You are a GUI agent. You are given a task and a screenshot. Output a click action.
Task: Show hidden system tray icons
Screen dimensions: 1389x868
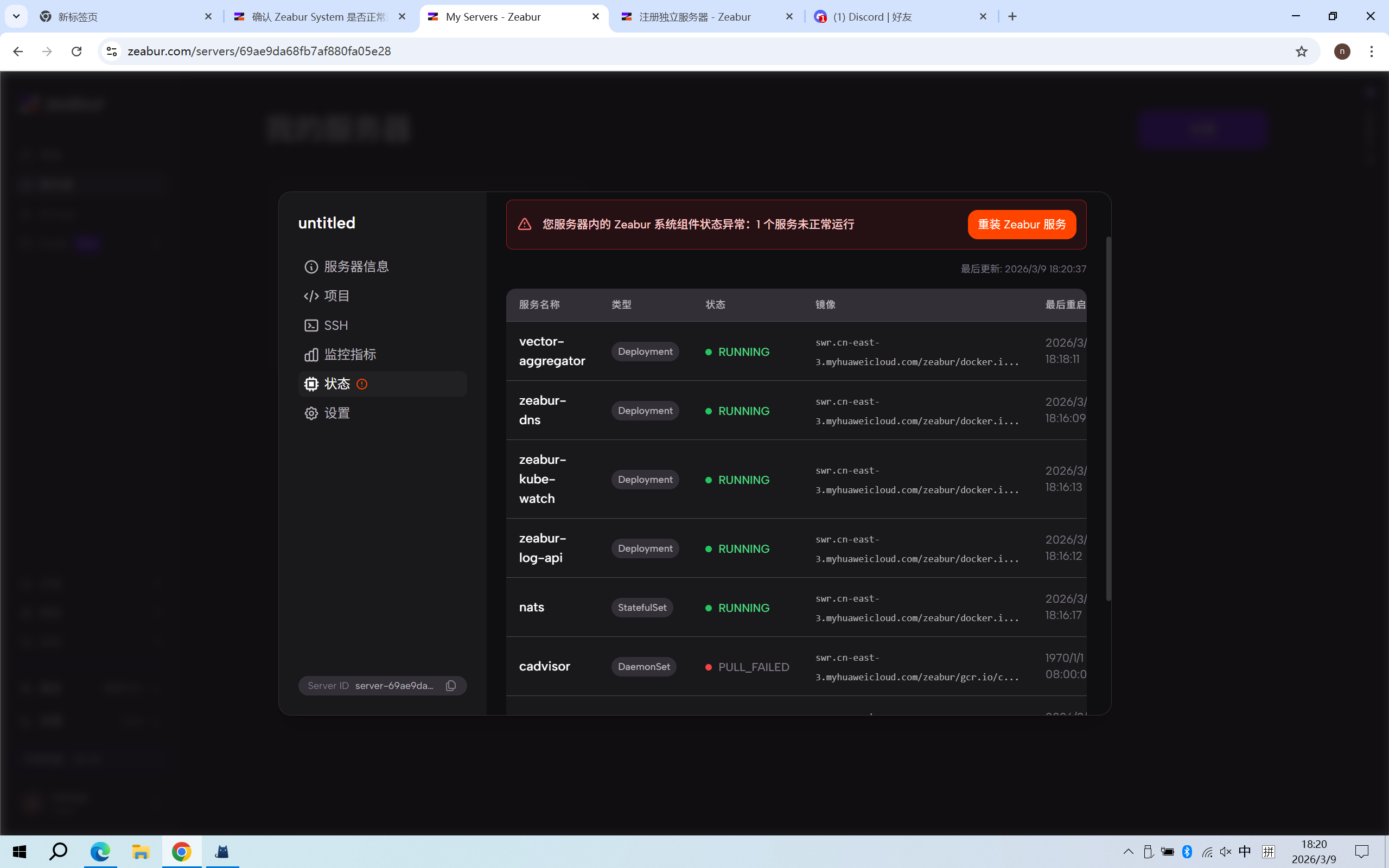(x=1128, y=851)
